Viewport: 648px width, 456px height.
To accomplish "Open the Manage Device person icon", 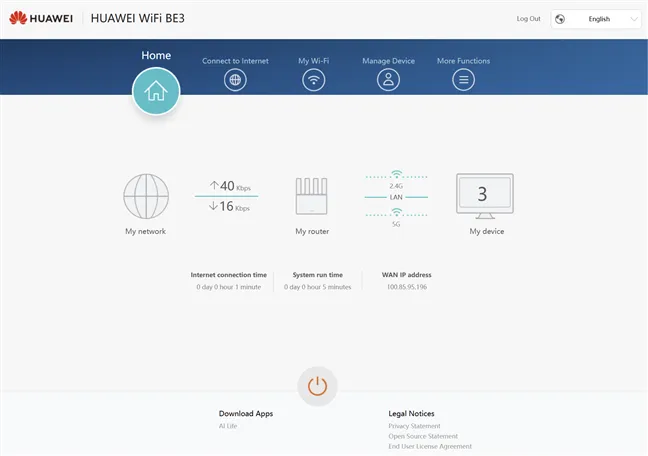I will (x=388, y=79).
